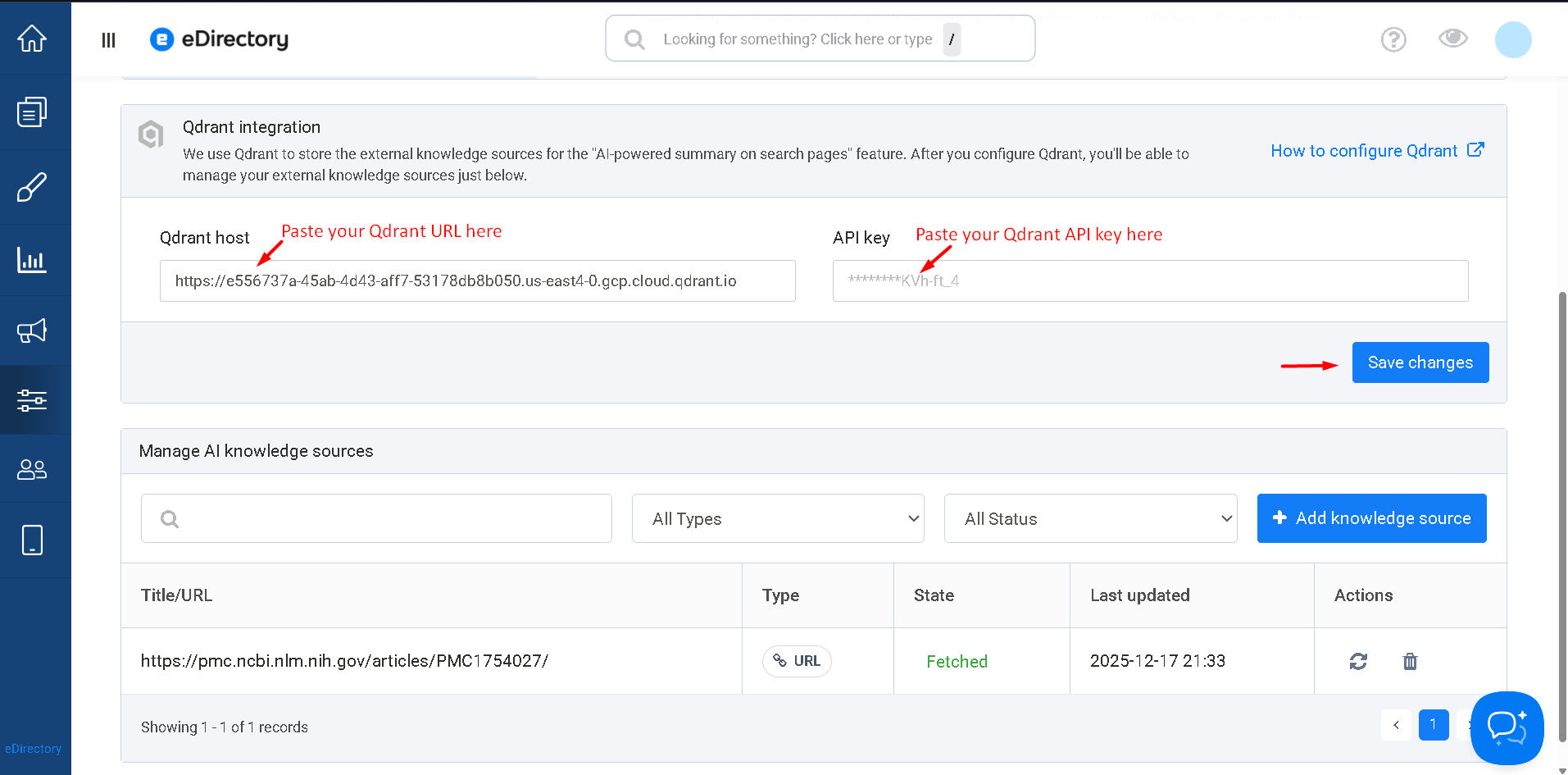Delete the PMC1754027 knowledge source
The width and height of the screenshot is (1568, 775).
(x=1410, y=661)
